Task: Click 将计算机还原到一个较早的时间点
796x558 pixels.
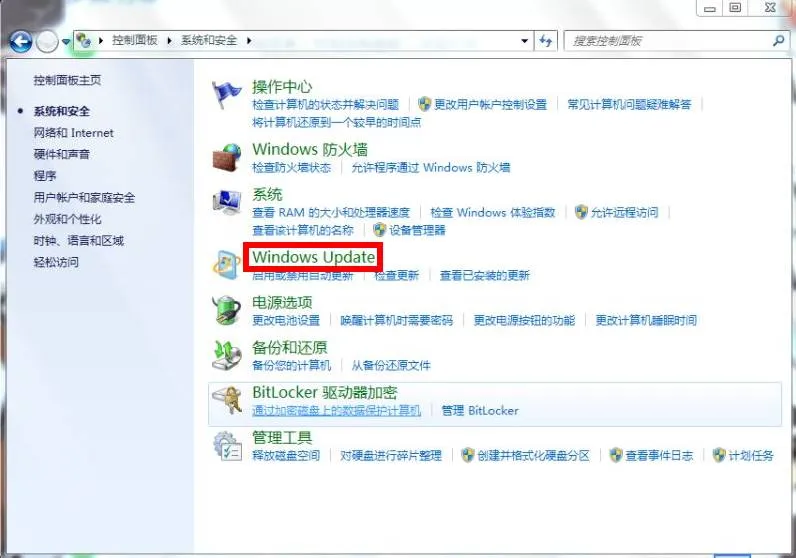Action: pyautogui.click(x=337, y=122)
